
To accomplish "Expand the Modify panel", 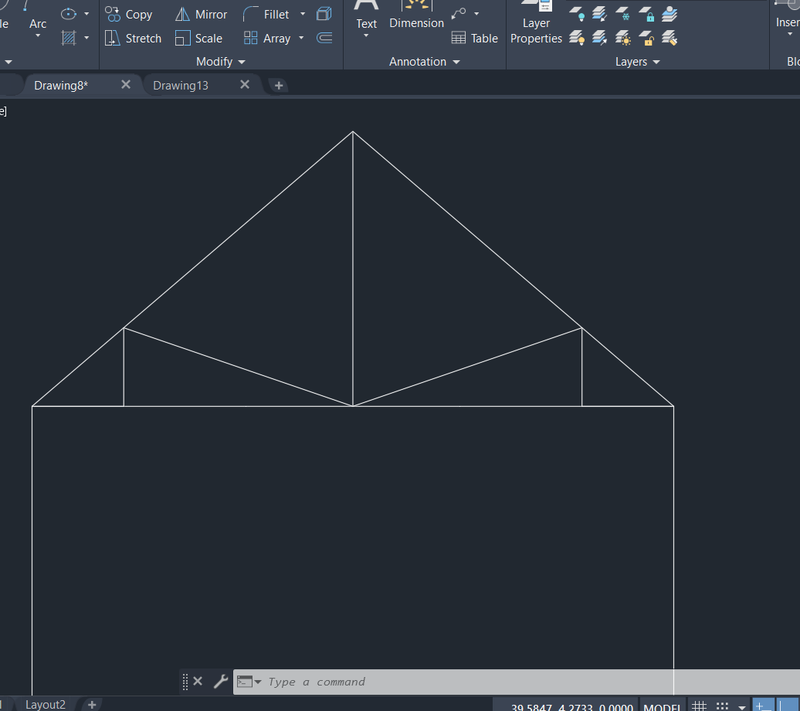I will 239,61.
